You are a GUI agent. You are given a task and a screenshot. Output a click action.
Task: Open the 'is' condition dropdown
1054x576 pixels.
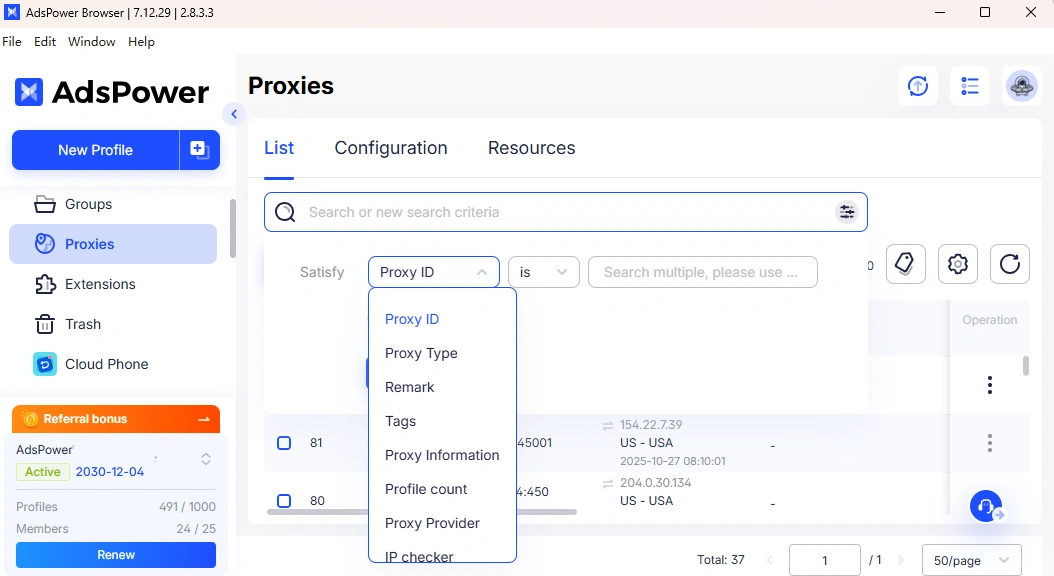click(543, 271)
